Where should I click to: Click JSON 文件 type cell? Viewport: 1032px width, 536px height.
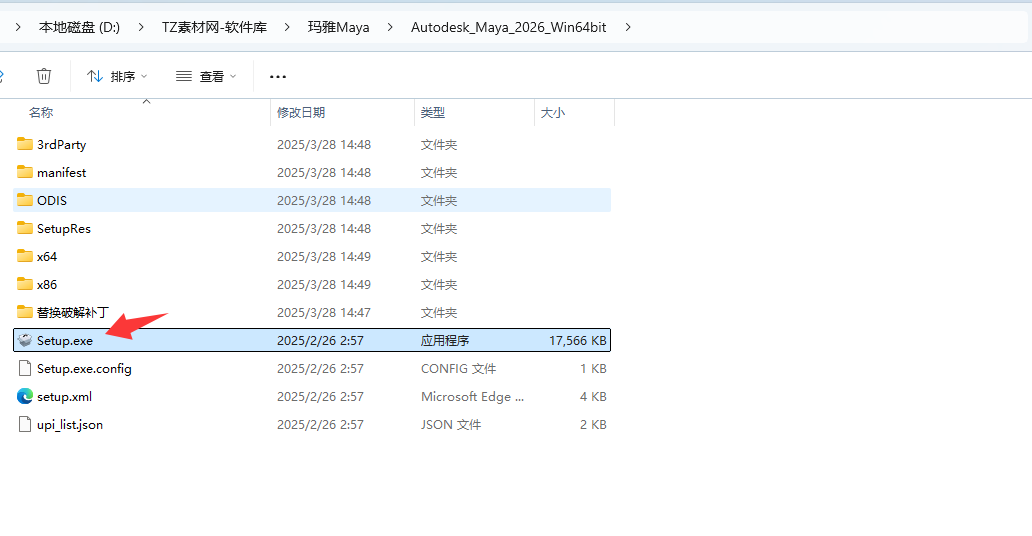point(451,425)
